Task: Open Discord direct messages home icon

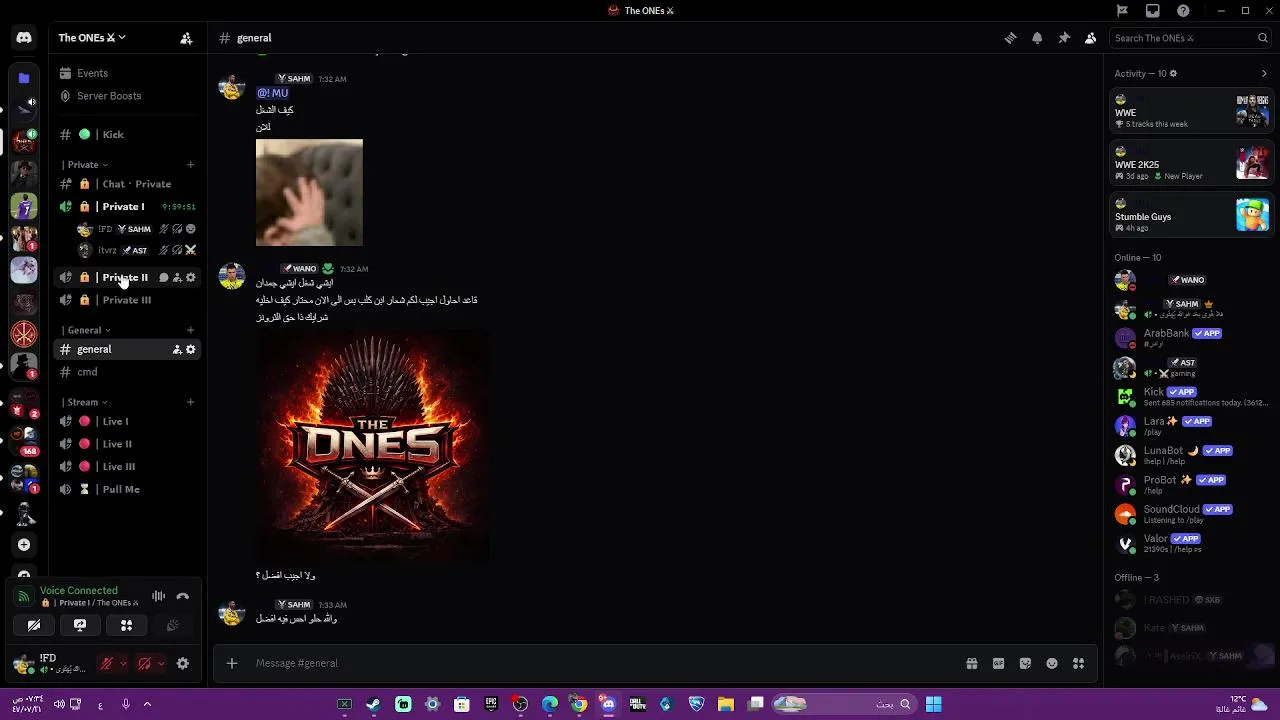Action: pyautogui.click(x=24, y=38)
